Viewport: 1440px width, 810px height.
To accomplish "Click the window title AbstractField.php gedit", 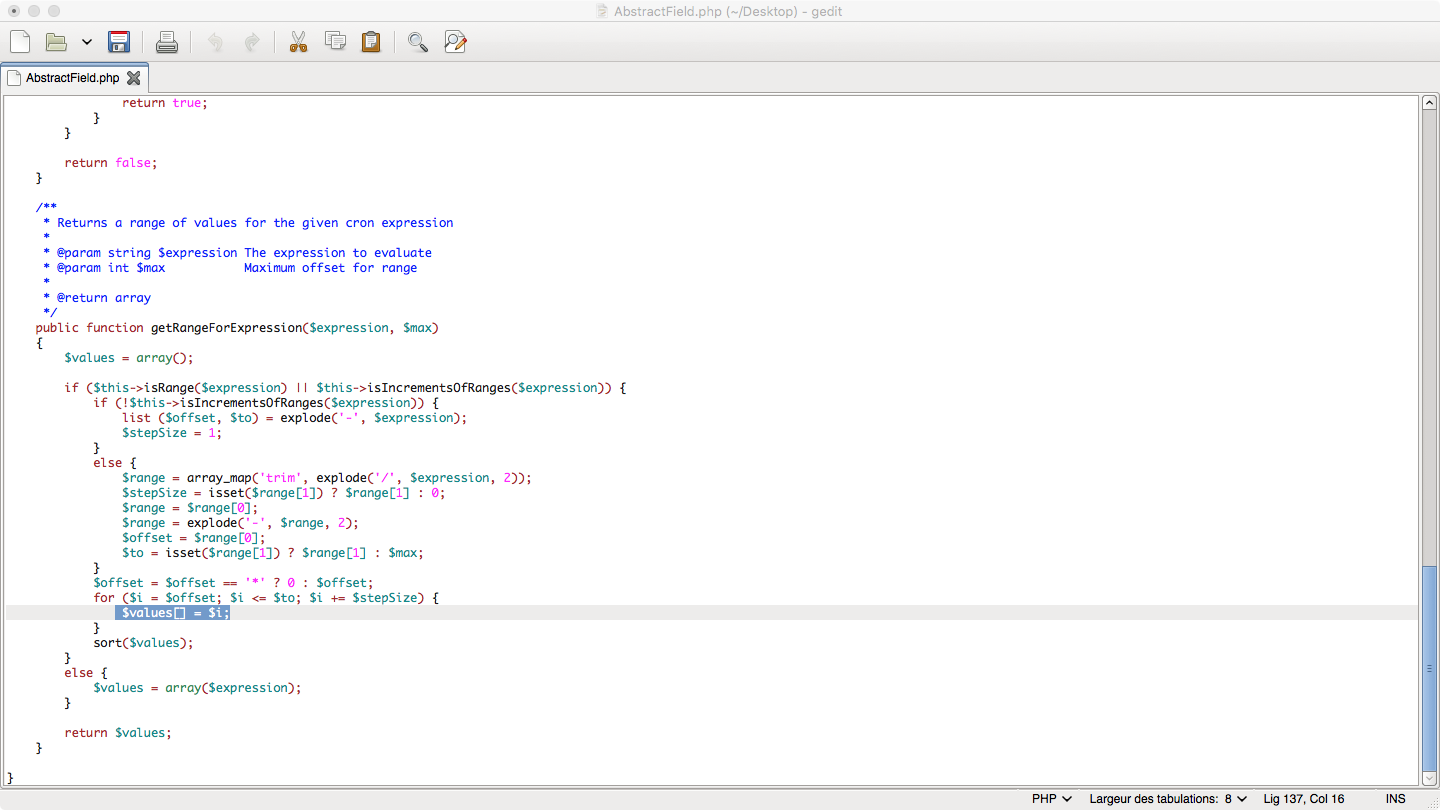I will 728,11.
